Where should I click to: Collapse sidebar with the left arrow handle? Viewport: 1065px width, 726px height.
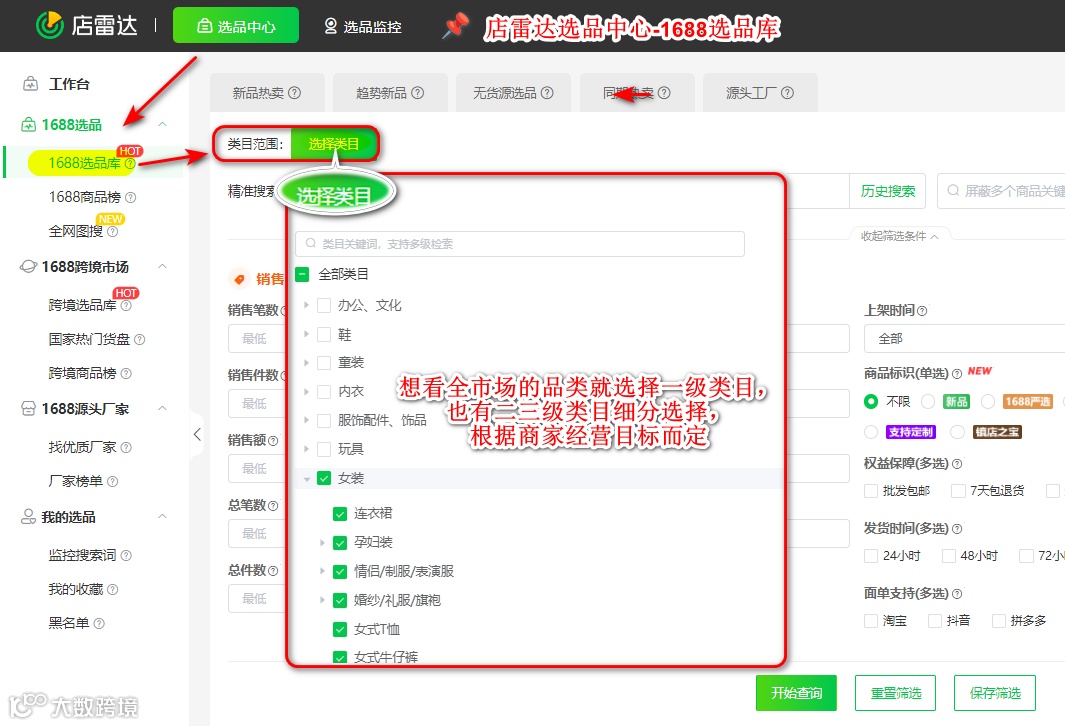197,434
